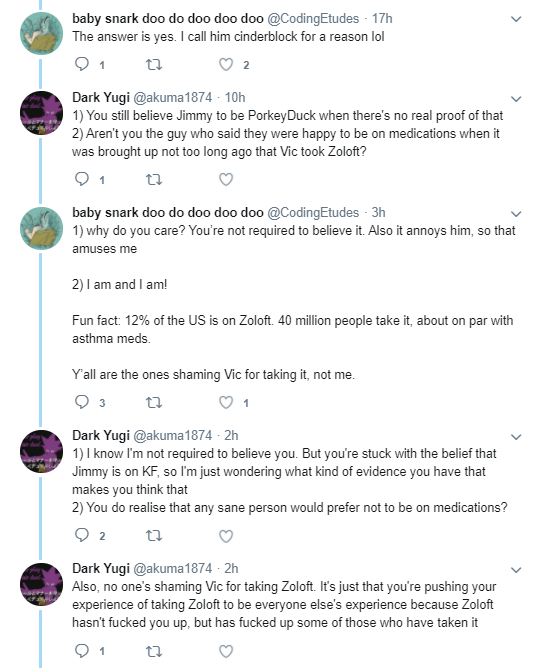551x668 pixels.
Task: Like the tweet ending 'not me.'
Action: [226, 402]
